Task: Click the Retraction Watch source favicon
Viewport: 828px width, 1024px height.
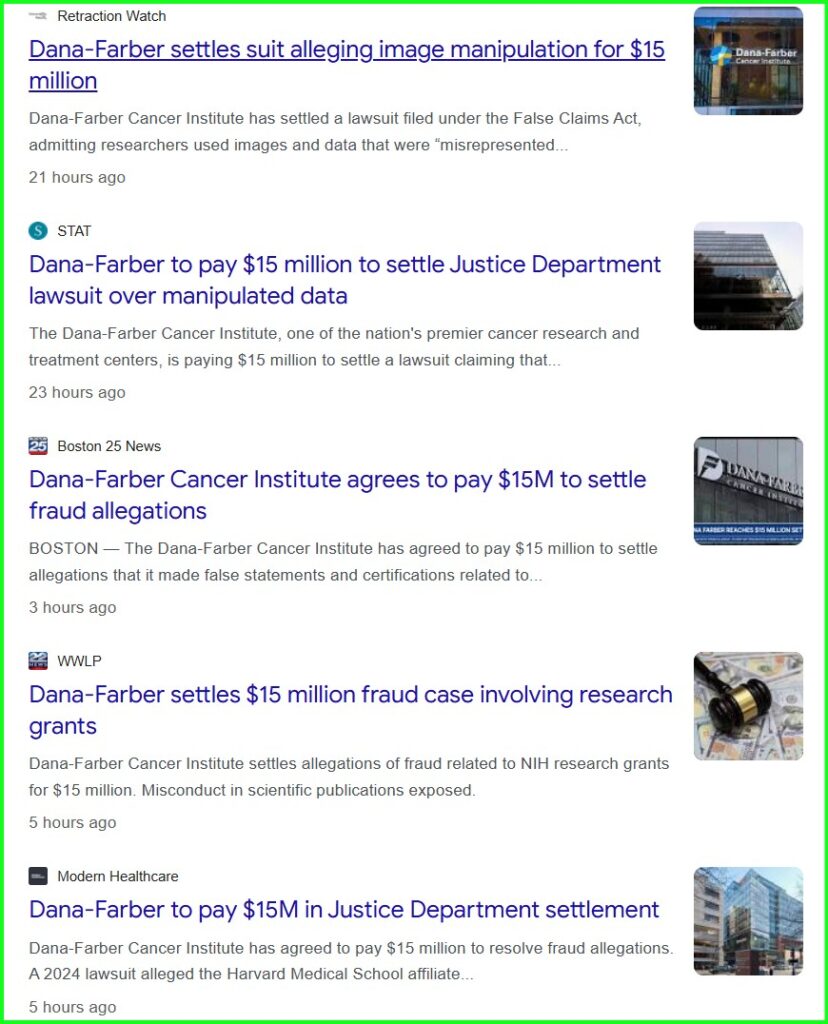Action: pos(38,16)
